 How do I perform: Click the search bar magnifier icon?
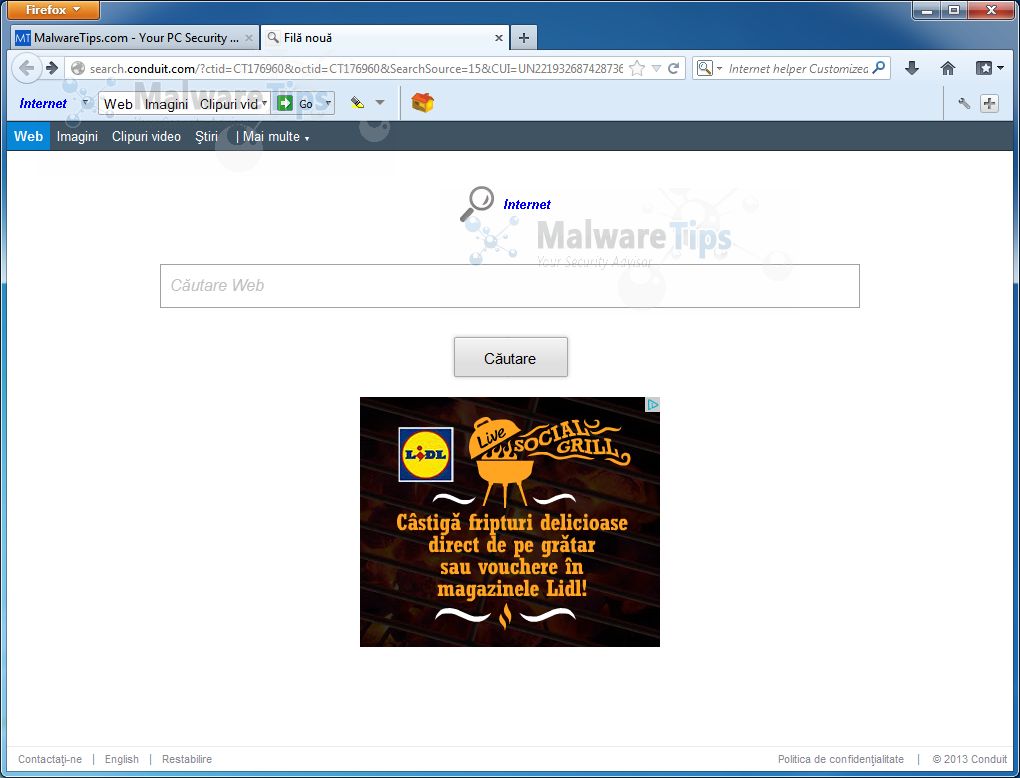[x=879, y=68]
